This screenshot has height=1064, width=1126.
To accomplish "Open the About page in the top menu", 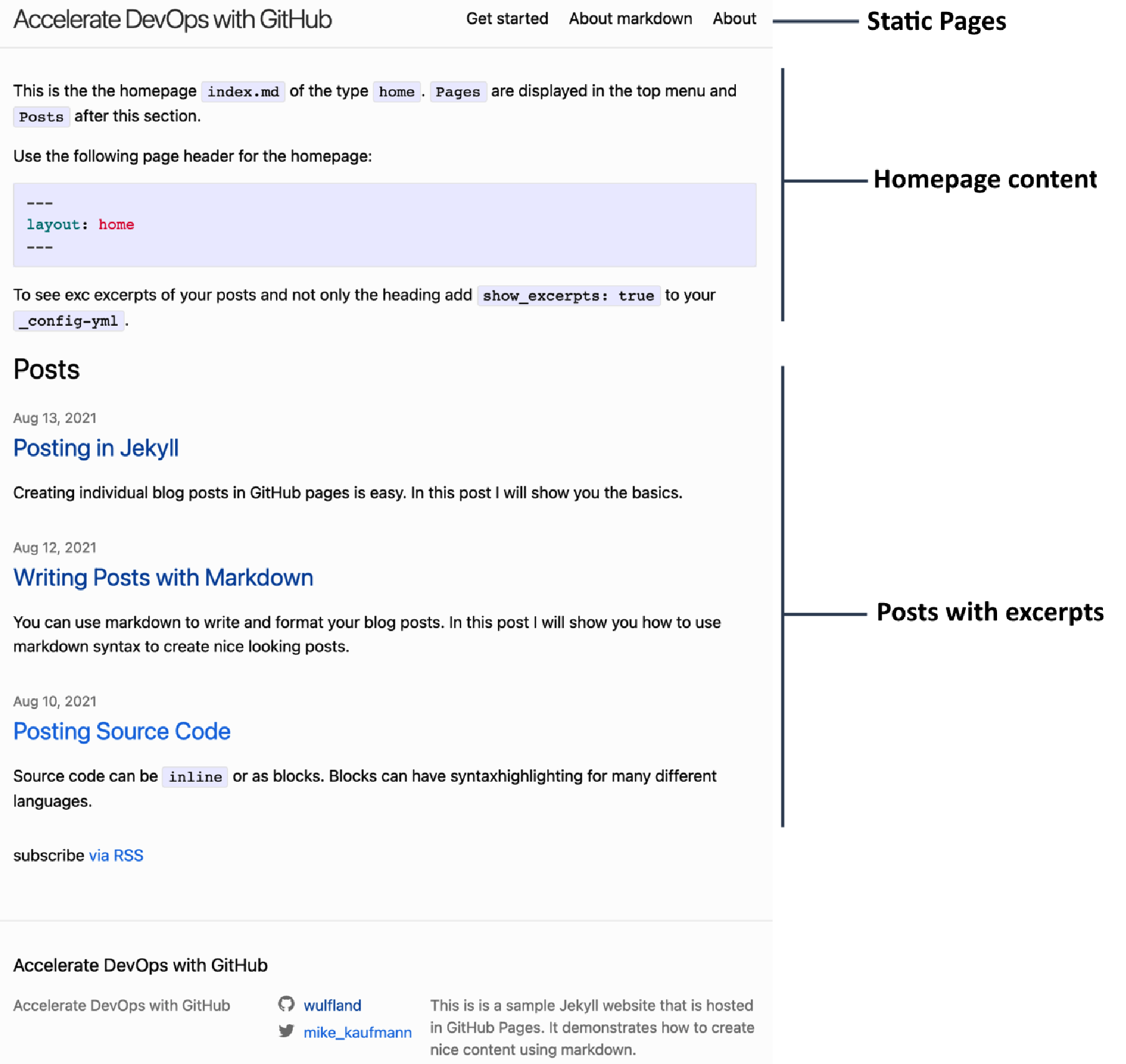I will [x=734, y=19].
